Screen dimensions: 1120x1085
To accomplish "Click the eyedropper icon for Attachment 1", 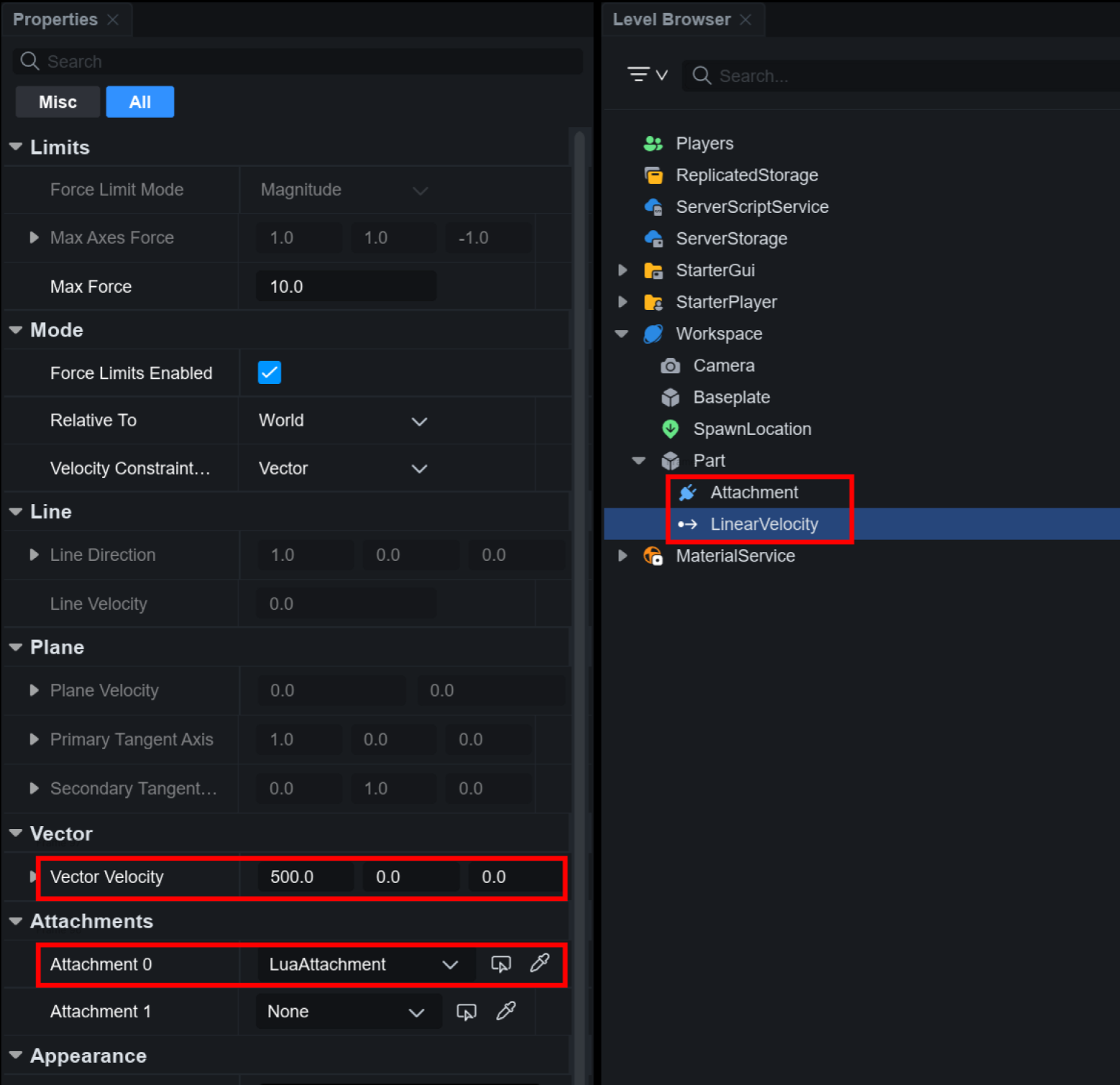I will point(505,1011).
